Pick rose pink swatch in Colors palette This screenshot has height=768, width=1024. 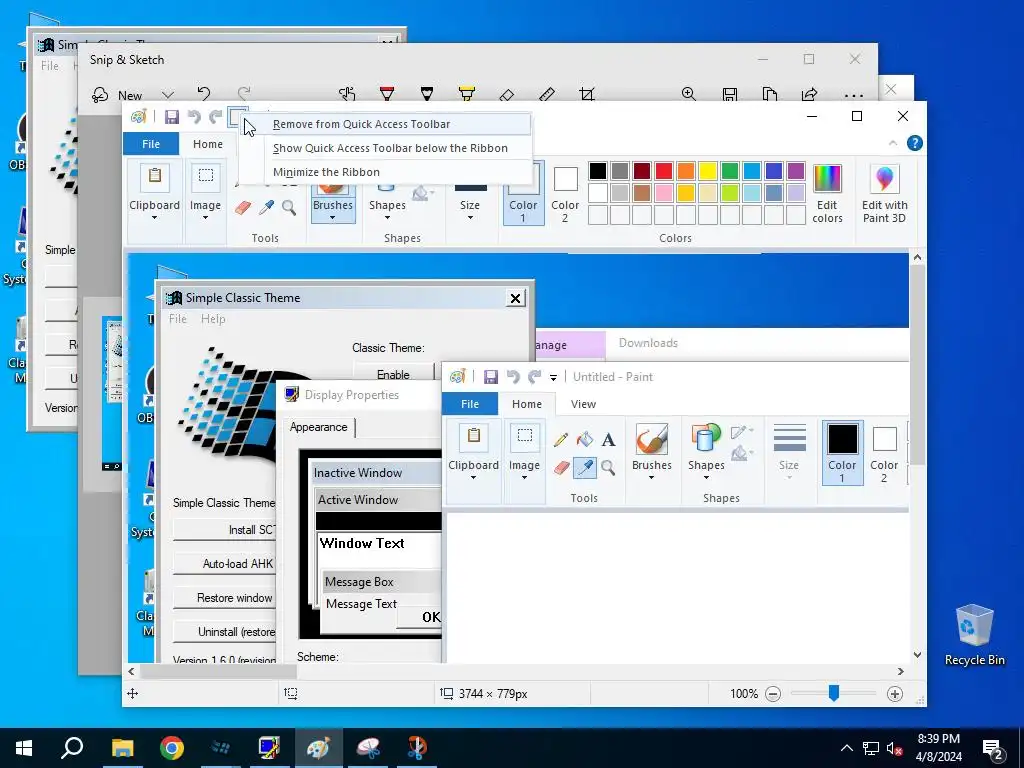[x=664, y=193]
